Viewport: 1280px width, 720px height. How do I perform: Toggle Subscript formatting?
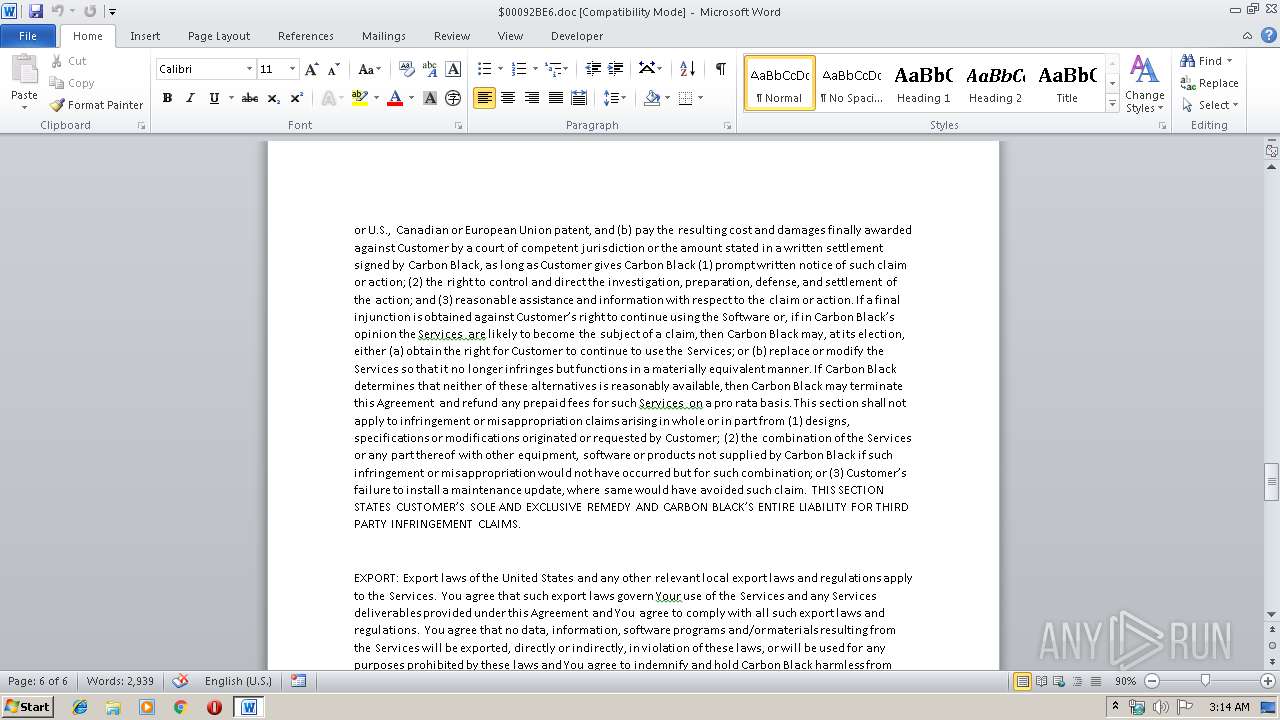(x=273, y=98)
